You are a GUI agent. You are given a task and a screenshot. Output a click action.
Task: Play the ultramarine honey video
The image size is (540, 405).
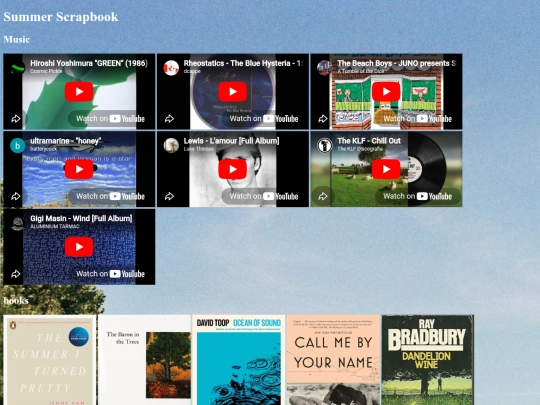79,169
